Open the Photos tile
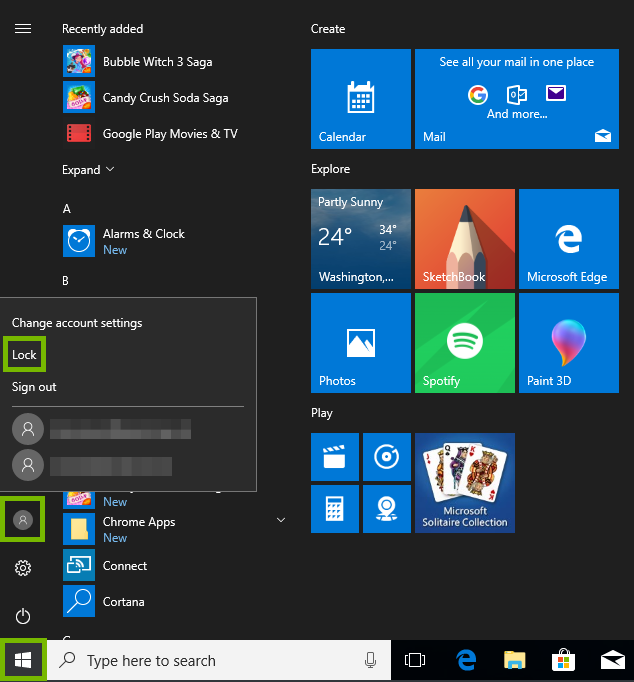 [360, 343]
